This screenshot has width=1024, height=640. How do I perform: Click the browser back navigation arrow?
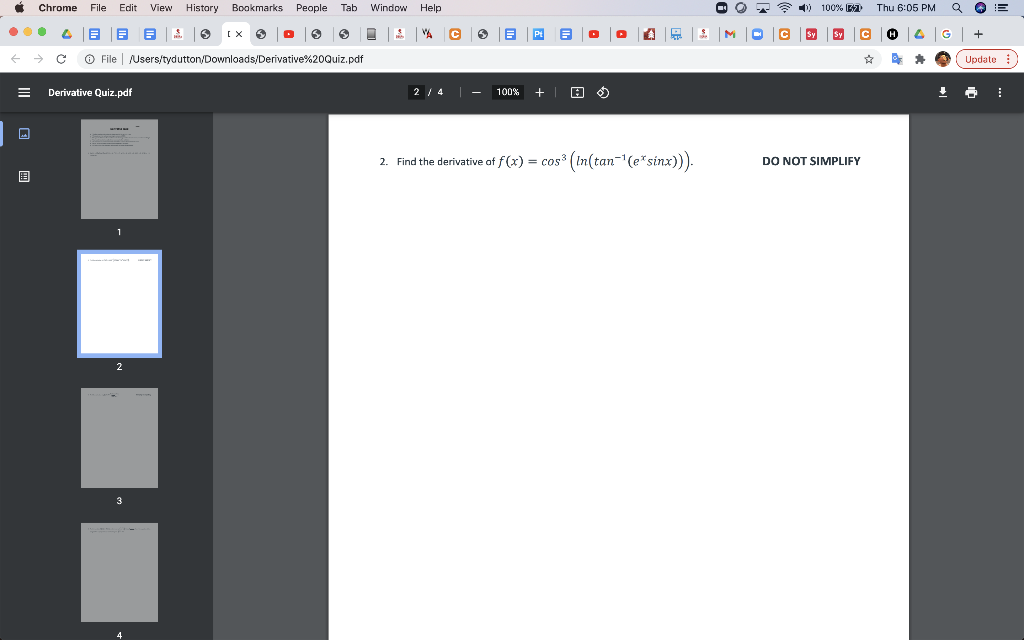click(x=17, y=58)
